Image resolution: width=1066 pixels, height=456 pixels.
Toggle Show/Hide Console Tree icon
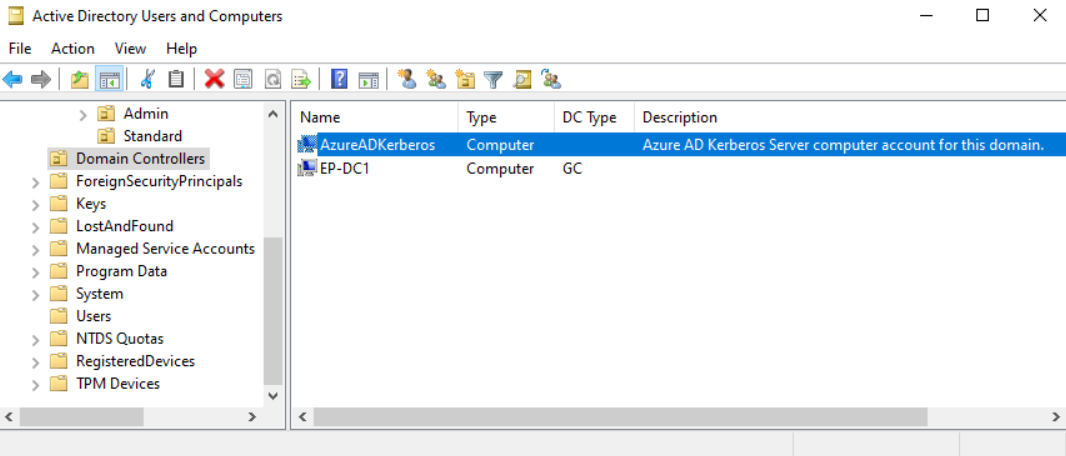(109, 80)
